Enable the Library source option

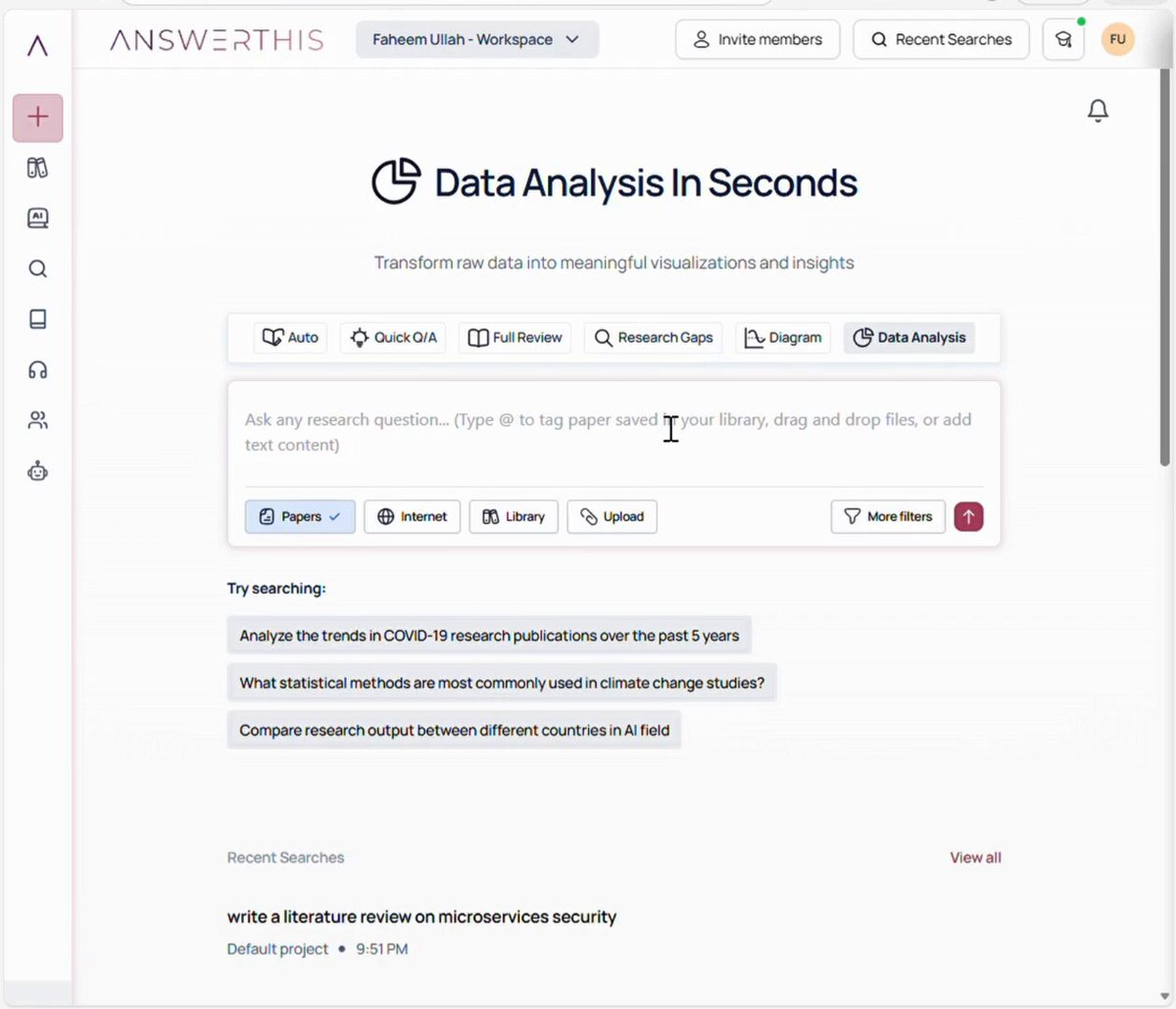tap(514, 516)
